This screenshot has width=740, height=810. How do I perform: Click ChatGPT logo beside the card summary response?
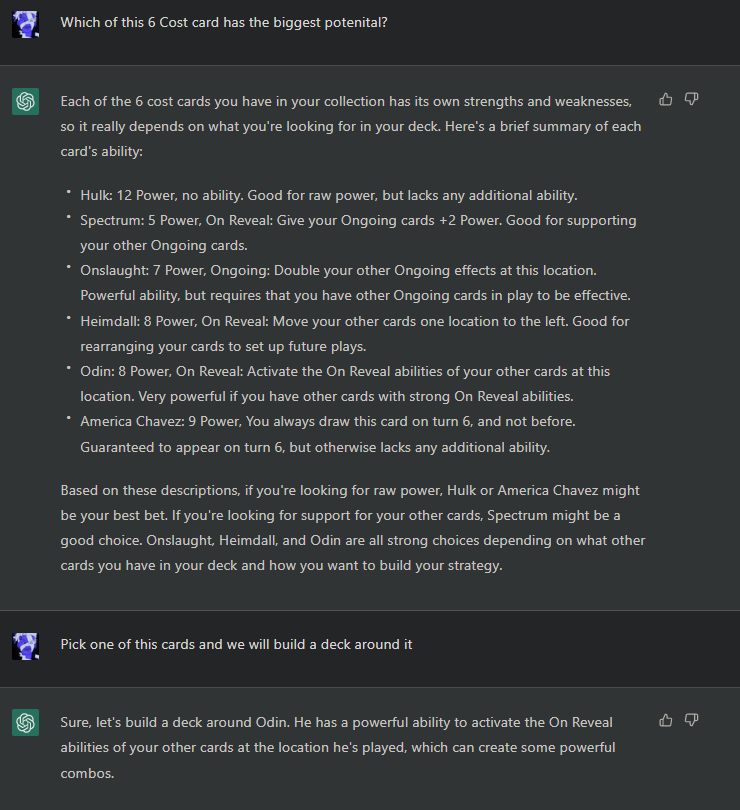pos(26,101)
